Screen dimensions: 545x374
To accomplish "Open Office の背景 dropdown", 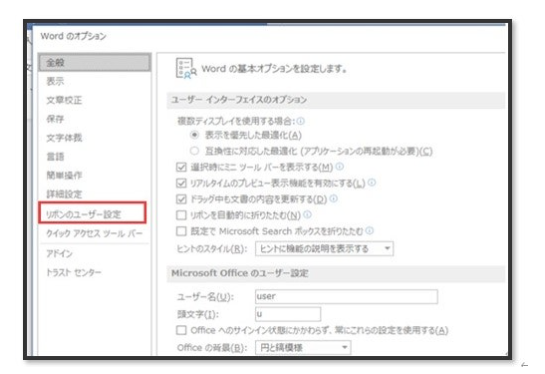I will coord(303,347).
